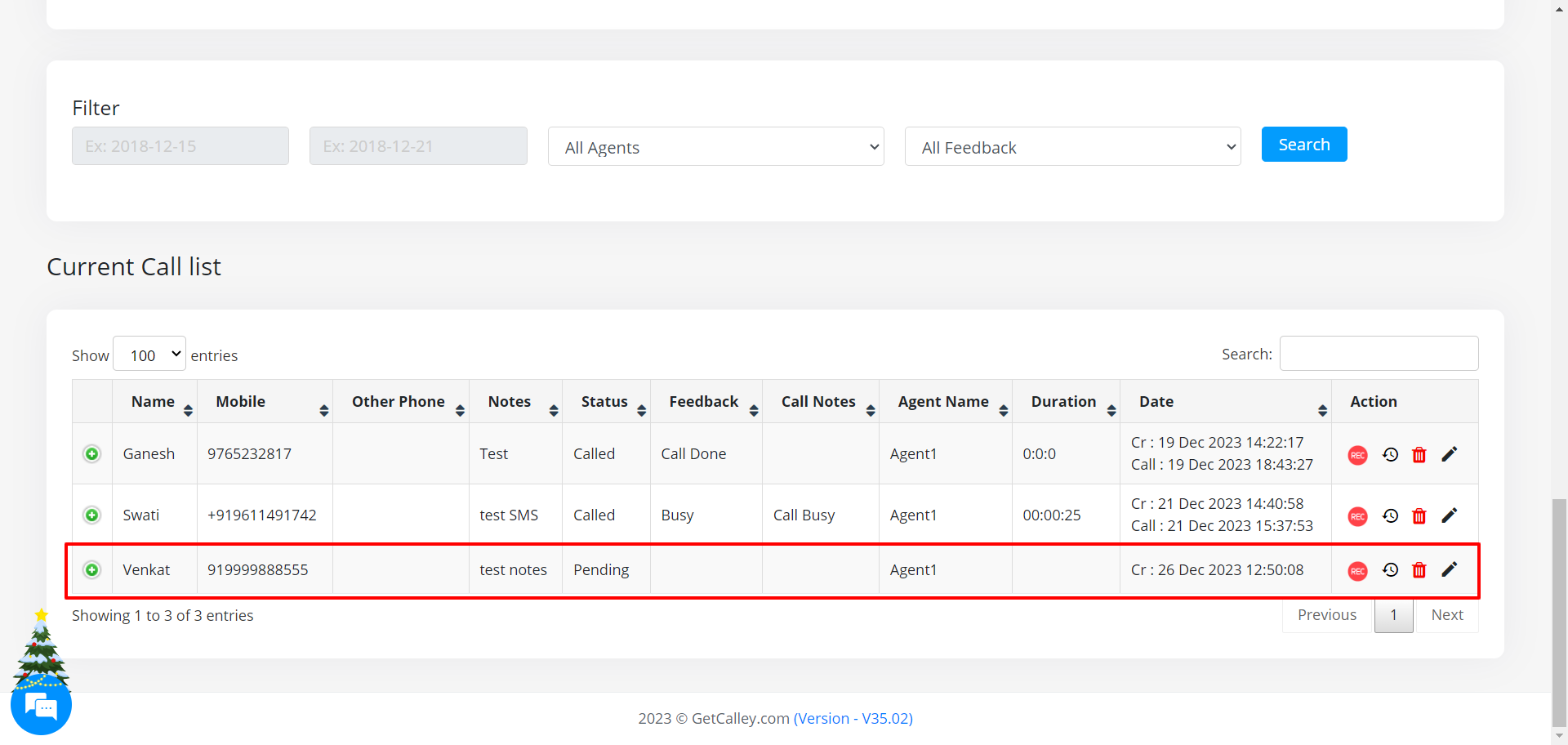This screenshot has width=1568, height=745.
Task: Open the All Agents dropdown filter
Action: pos(715,147)
